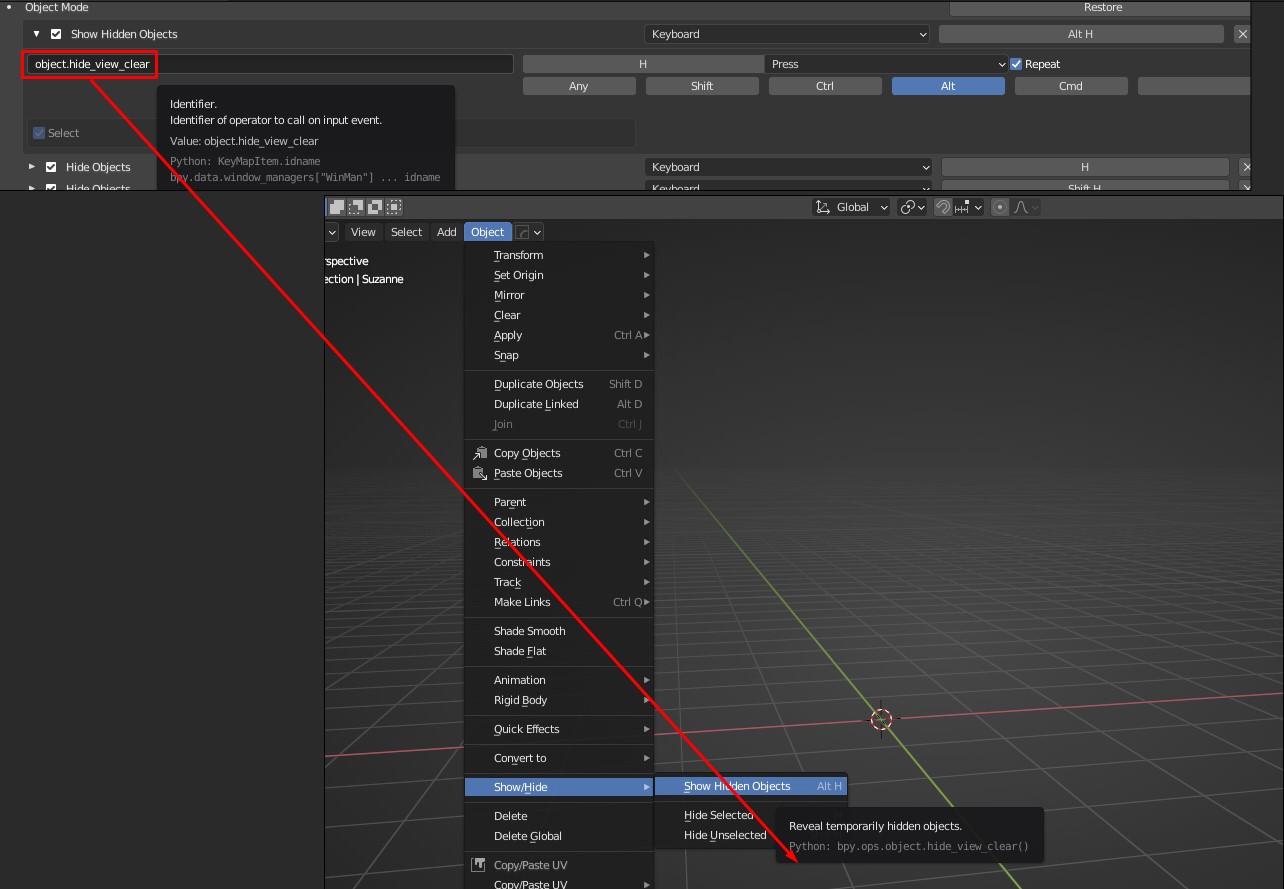Open the Keyboard dropdown for Hide Objects

point(787,167)
